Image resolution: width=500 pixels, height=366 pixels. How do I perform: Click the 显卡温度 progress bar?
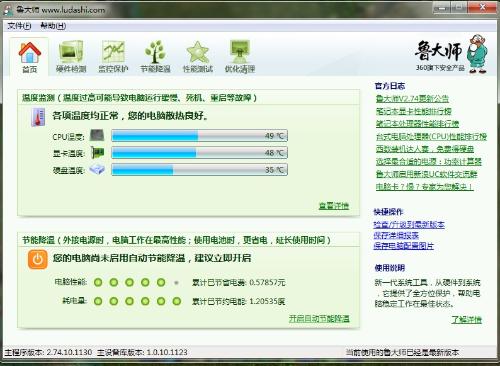click(x=199, y=153)
